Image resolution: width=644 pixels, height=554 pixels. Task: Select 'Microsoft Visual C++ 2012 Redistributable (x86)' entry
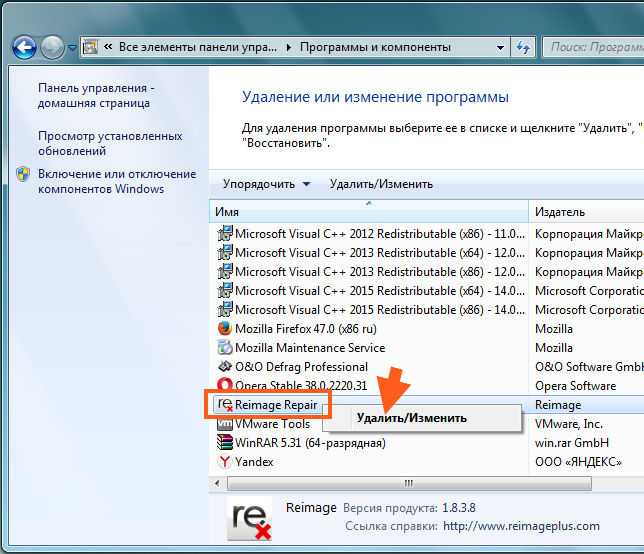tap(380, 234)
